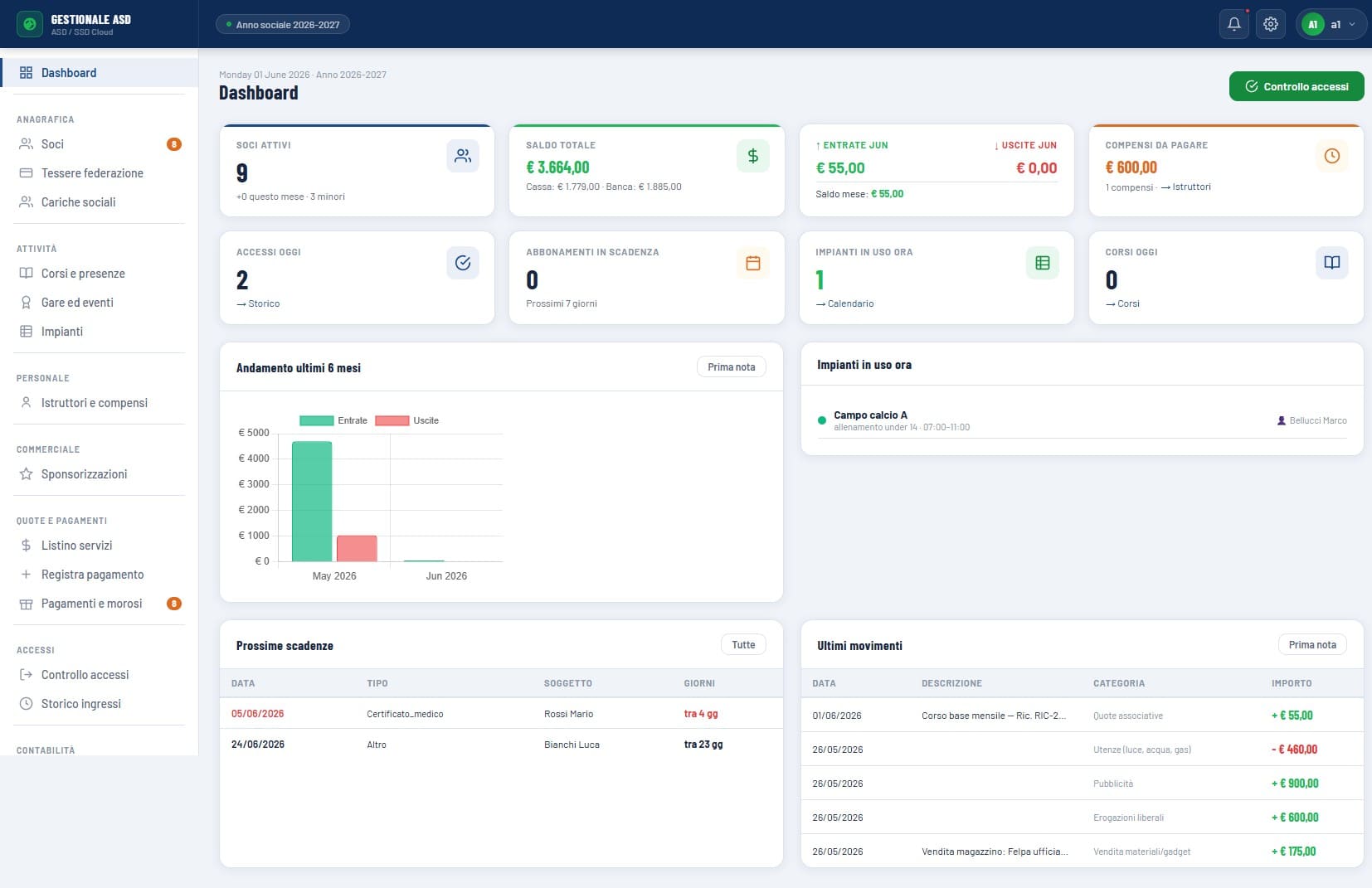Expand the a1 user account menu
1372x888 pixels.
coord(1331,24)
